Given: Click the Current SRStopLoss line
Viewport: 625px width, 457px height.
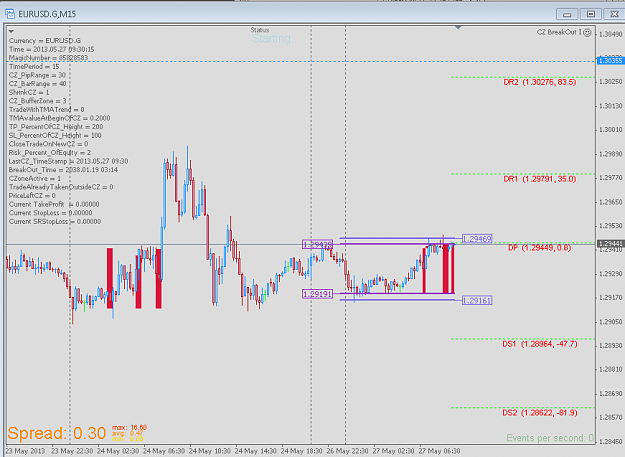Looking at the screenshot, I should [x=55, y=222].
